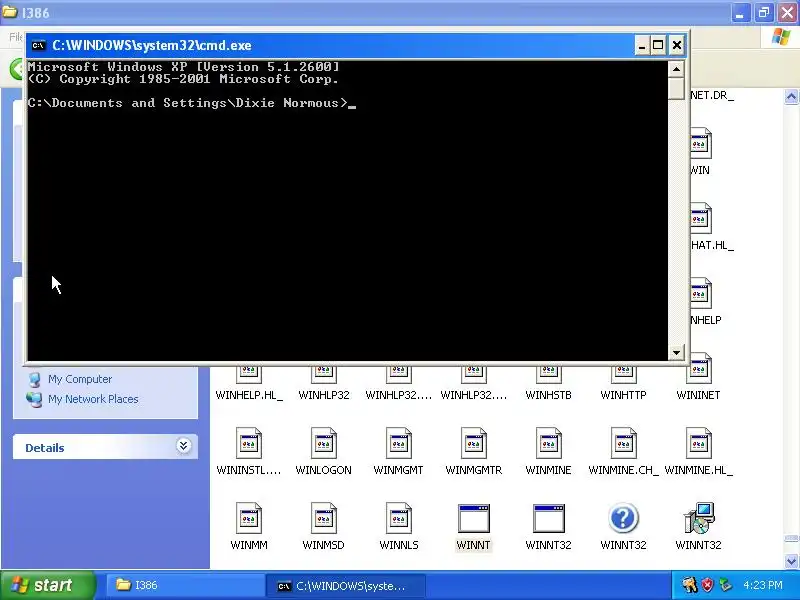The width and height of the screenshot is (800, 600).
Task: Select the WINHTTP file icon
Action: pyautogui.click(x=623, y=374)
